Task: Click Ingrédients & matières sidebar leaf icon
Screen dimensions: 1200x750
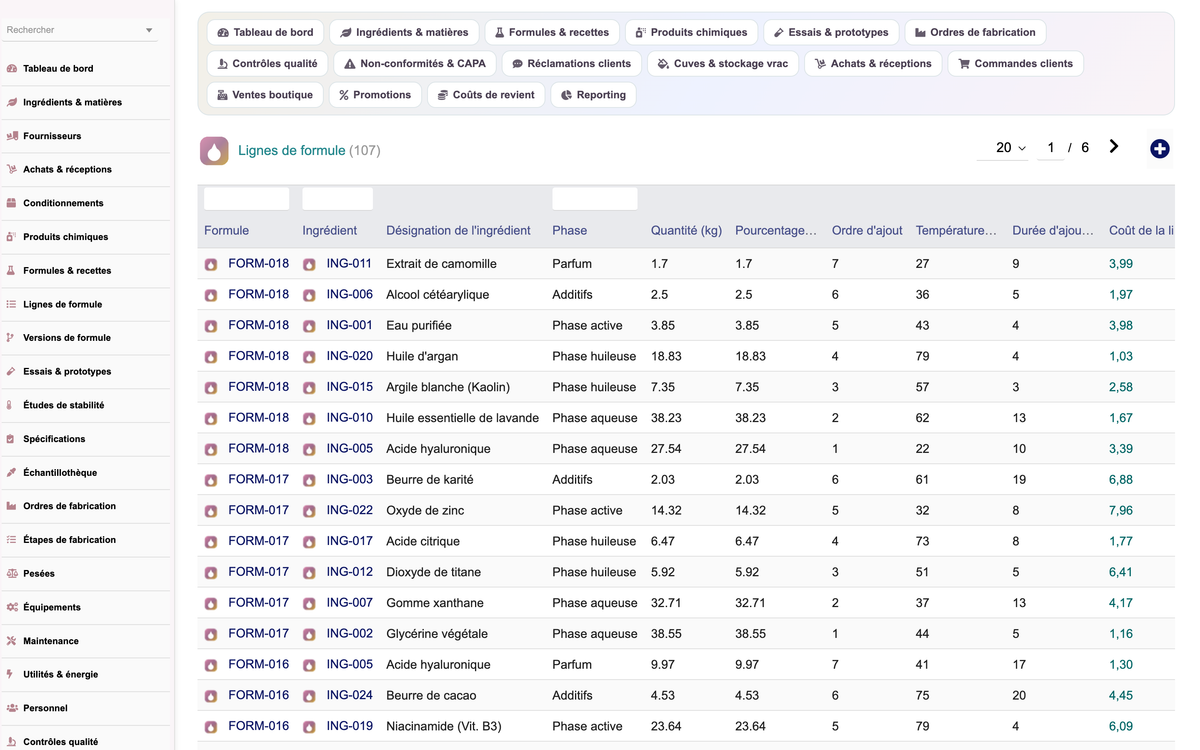Action: (x=12, y=102)
